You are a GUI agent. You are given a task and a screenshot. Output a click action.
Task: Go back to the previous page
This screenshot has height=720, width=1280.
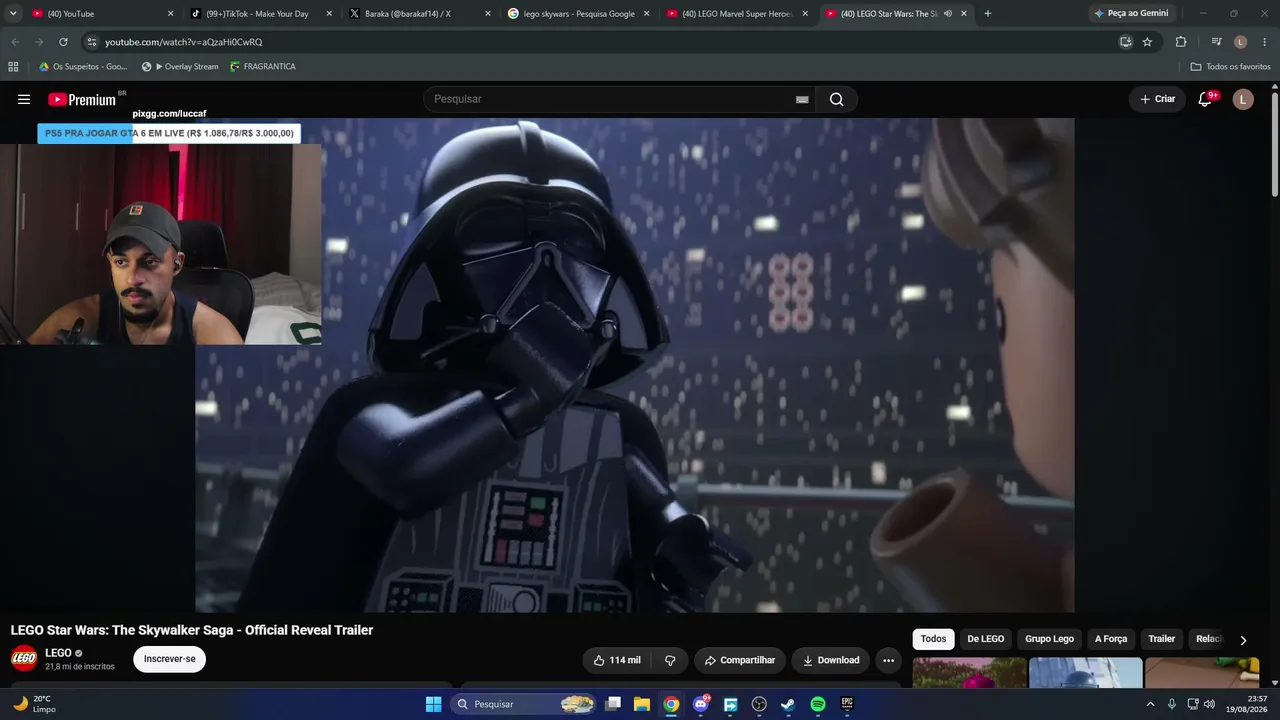click(15, 42)
